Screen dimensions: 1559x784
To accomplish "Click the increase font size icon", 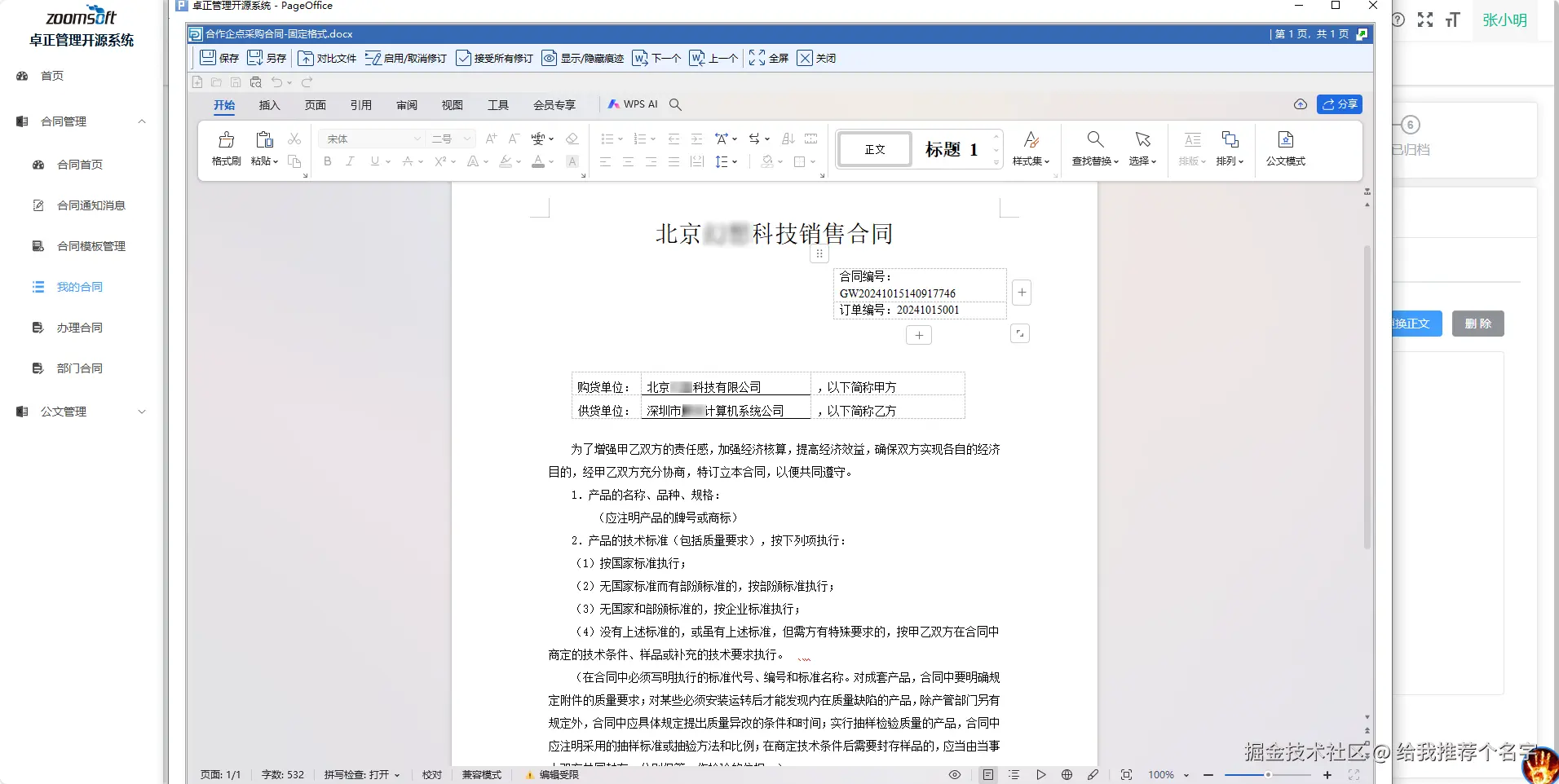I will tap(491, 139).
